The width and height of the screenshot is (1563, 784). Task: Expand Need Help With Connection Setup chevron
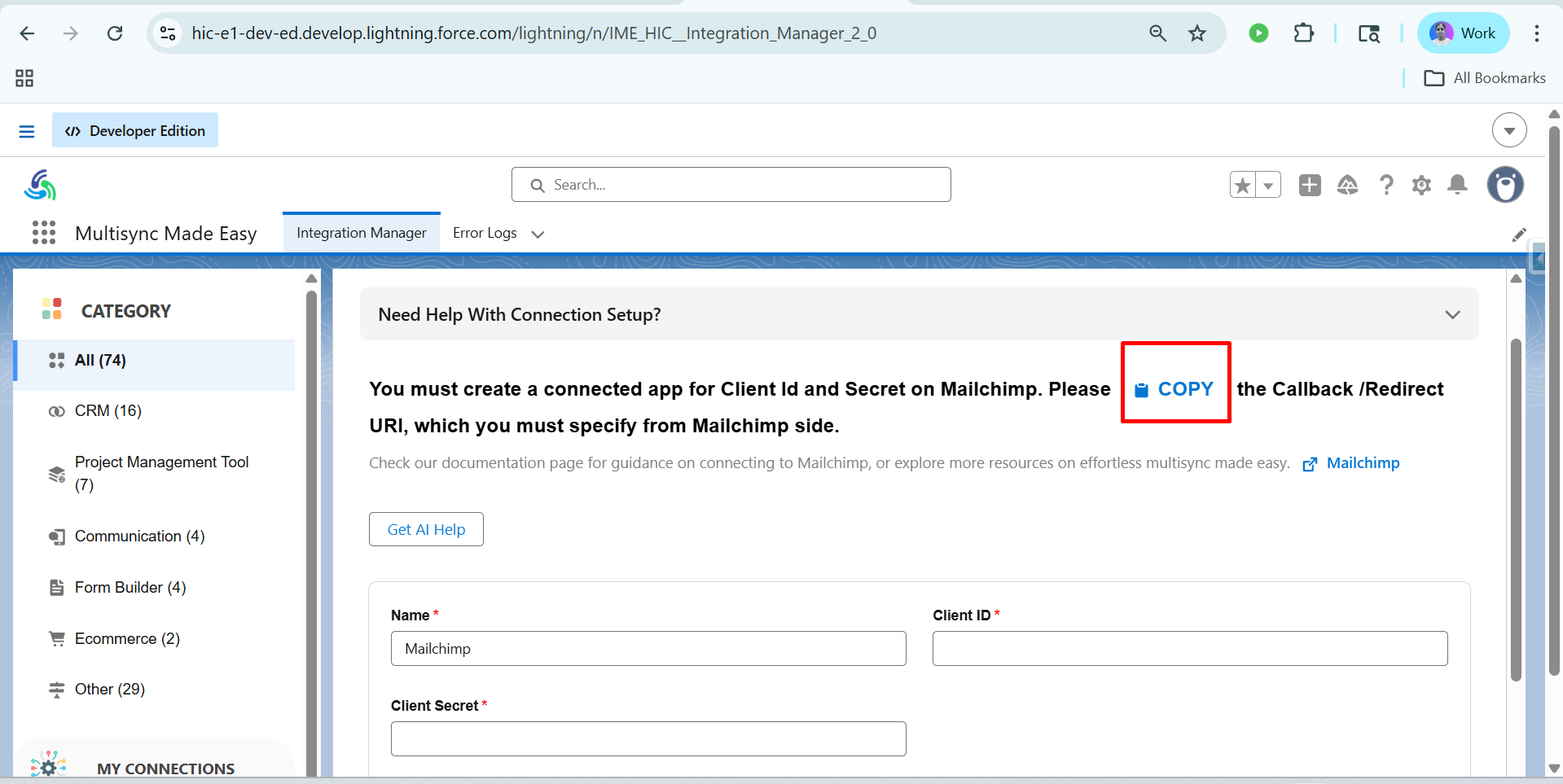[x=1452, y=314]
